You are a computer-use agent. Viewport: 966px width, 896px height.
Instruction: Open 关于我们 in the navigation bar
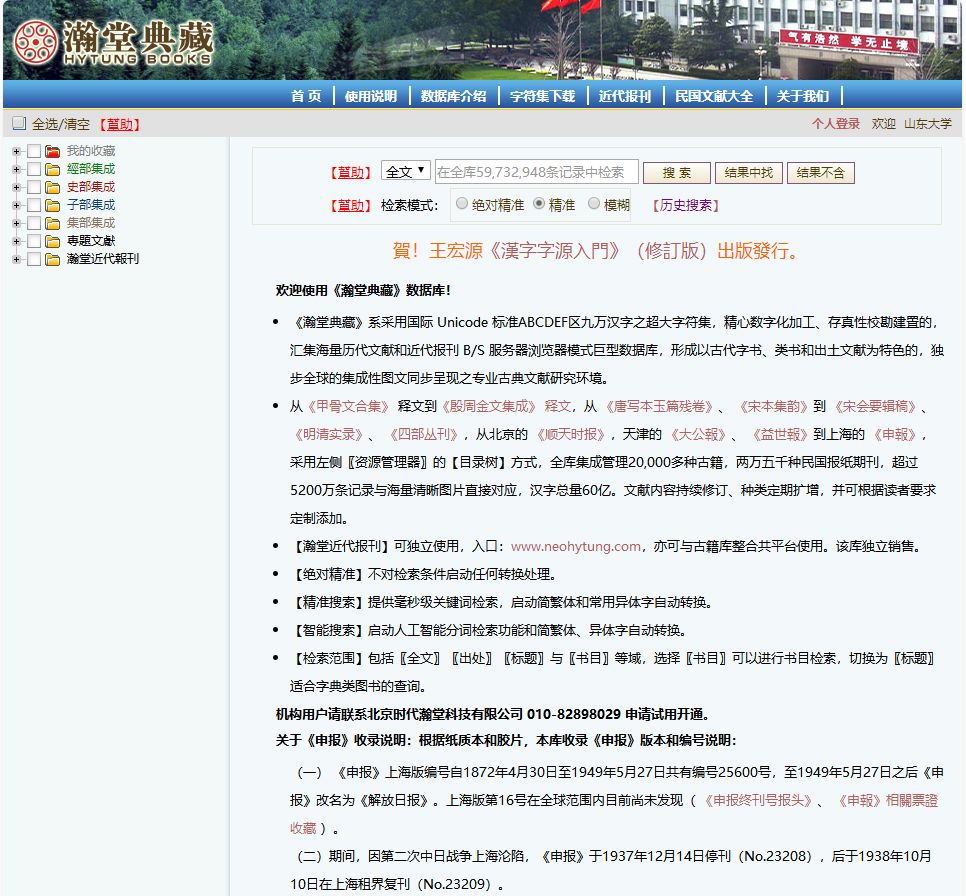tap(803, 96)
